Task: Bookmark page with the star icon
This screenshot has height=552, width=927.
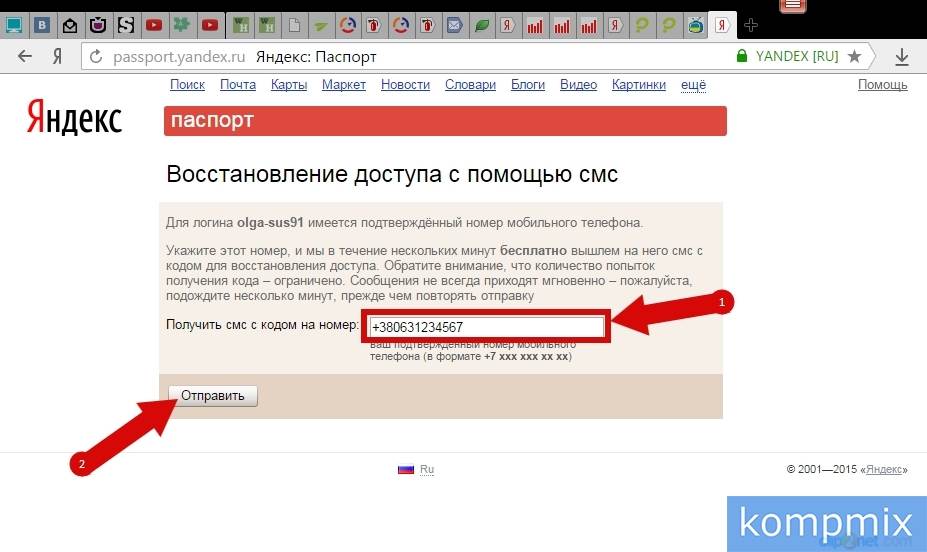Action: pyautogui.click(x=854, y=56)
